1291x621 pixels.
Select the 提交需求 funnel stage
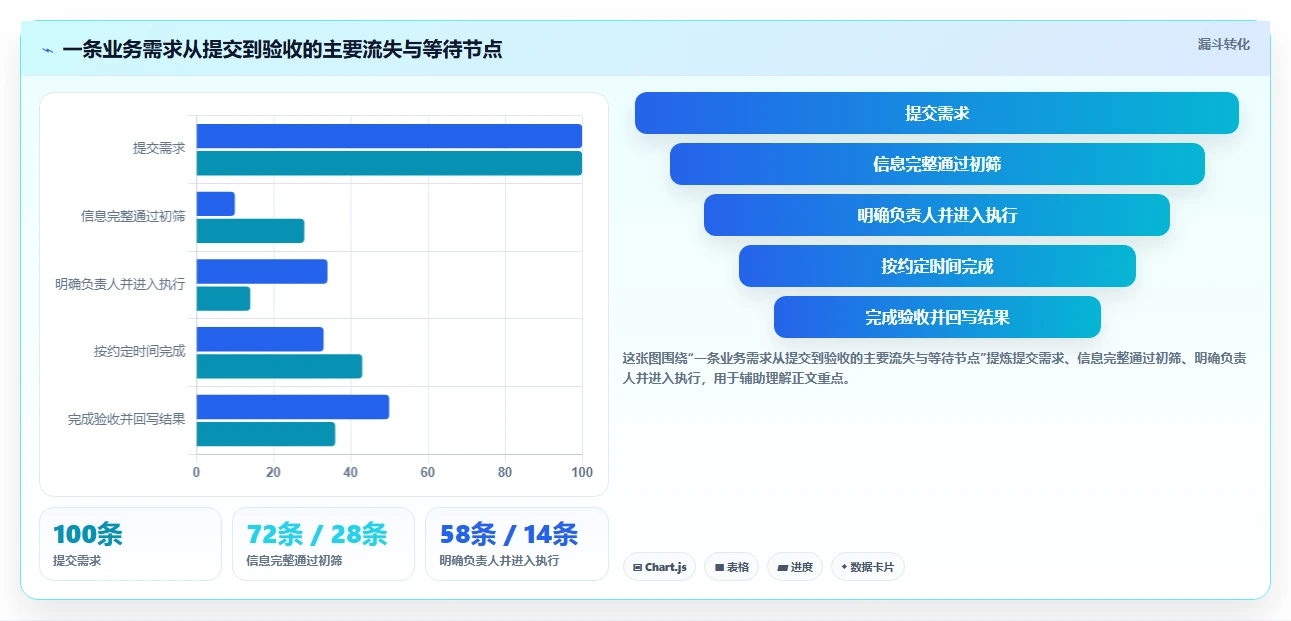pos(937,113)
